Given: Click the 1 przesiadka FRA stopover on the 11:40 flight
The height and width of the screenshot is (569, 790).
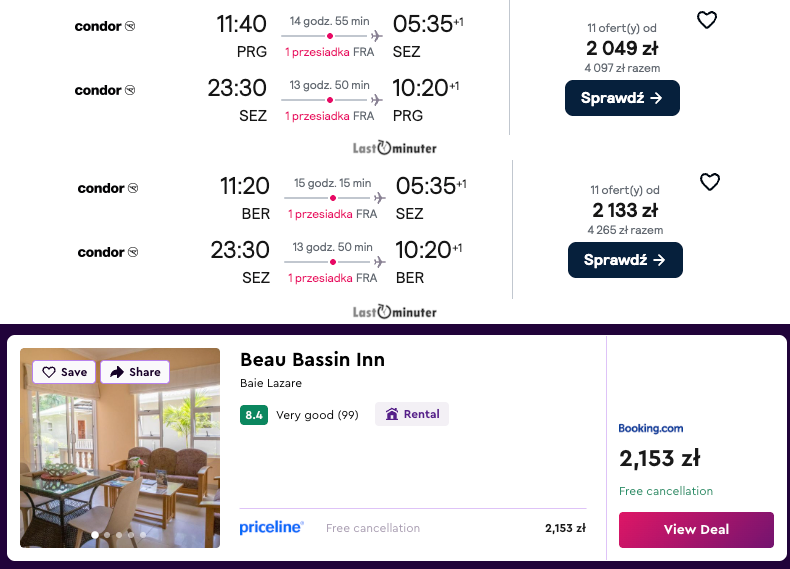Looking at the screenshot, I should (x=329, y=52).
